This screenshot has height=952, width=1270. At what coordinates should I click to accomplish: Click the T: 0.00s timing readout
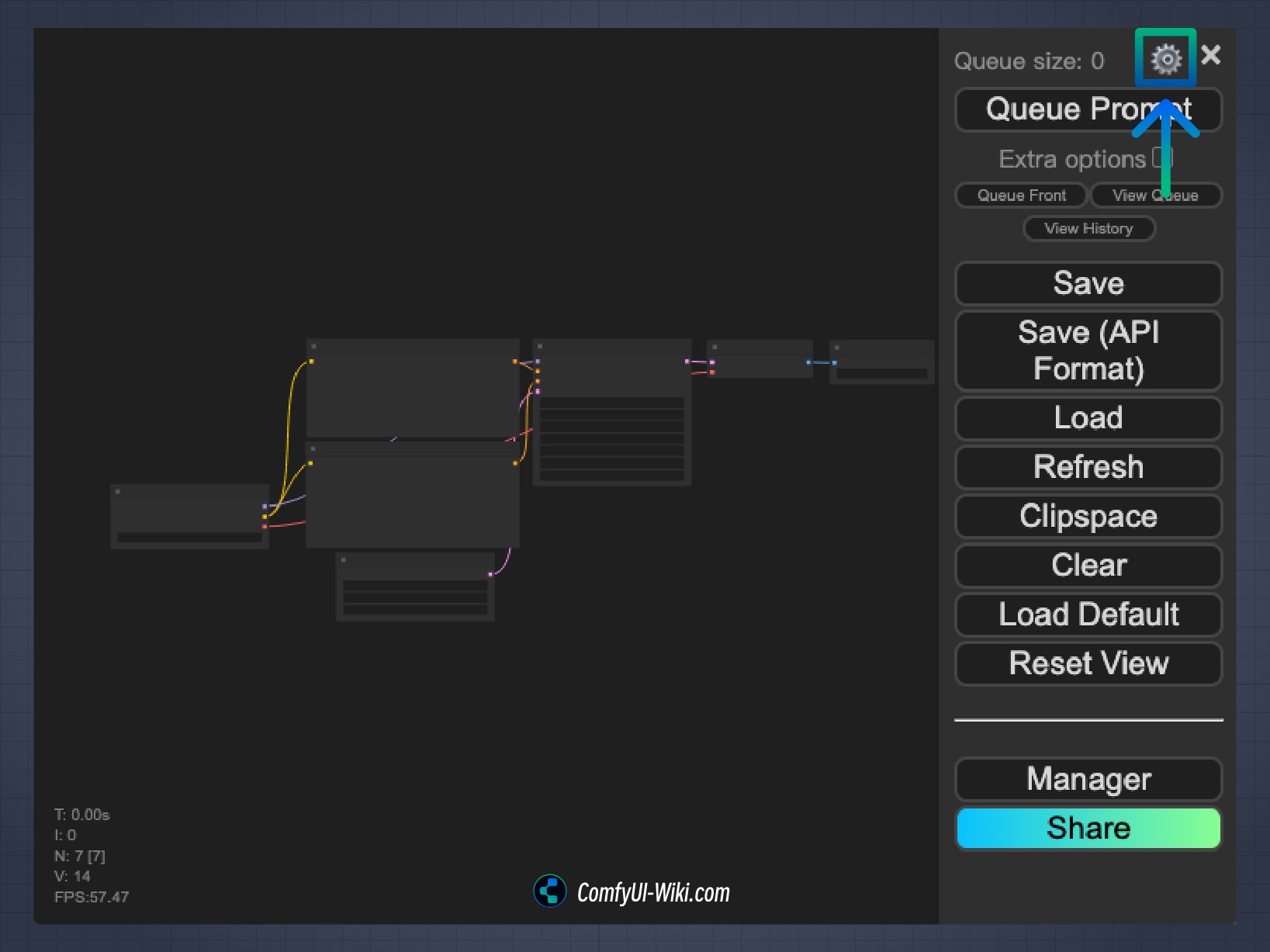point(81,815)
